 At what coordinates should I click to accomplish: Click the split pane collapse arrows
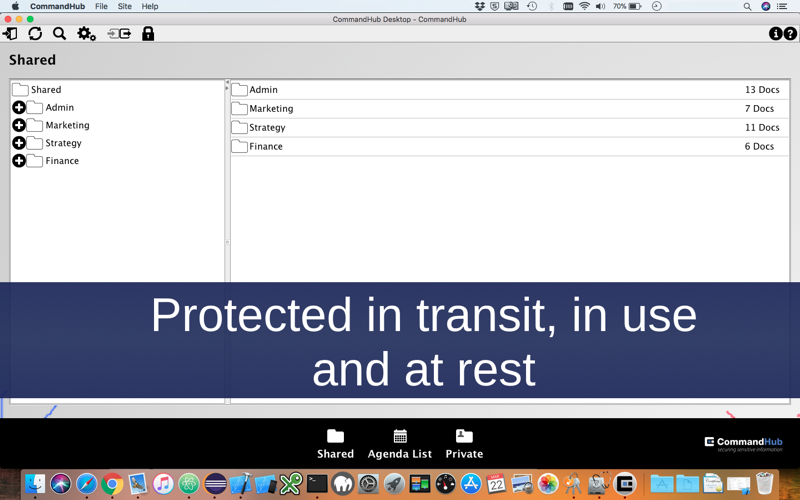[x=227, y=85]
